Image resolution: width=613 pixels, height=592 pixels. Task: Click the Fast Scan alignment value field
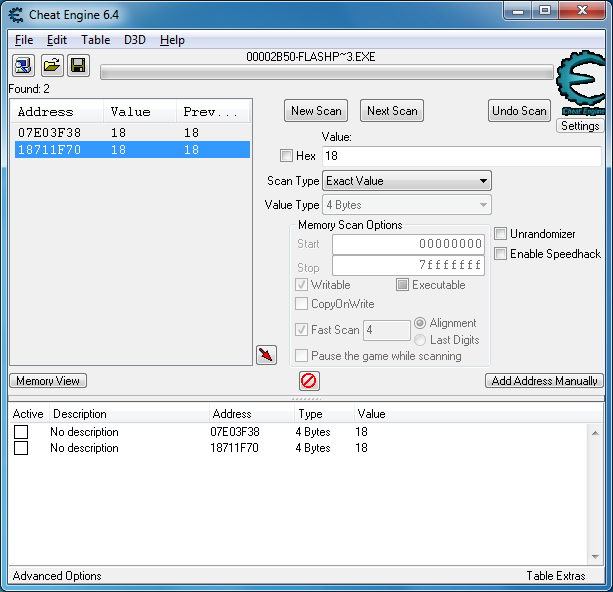click(386, 330)
